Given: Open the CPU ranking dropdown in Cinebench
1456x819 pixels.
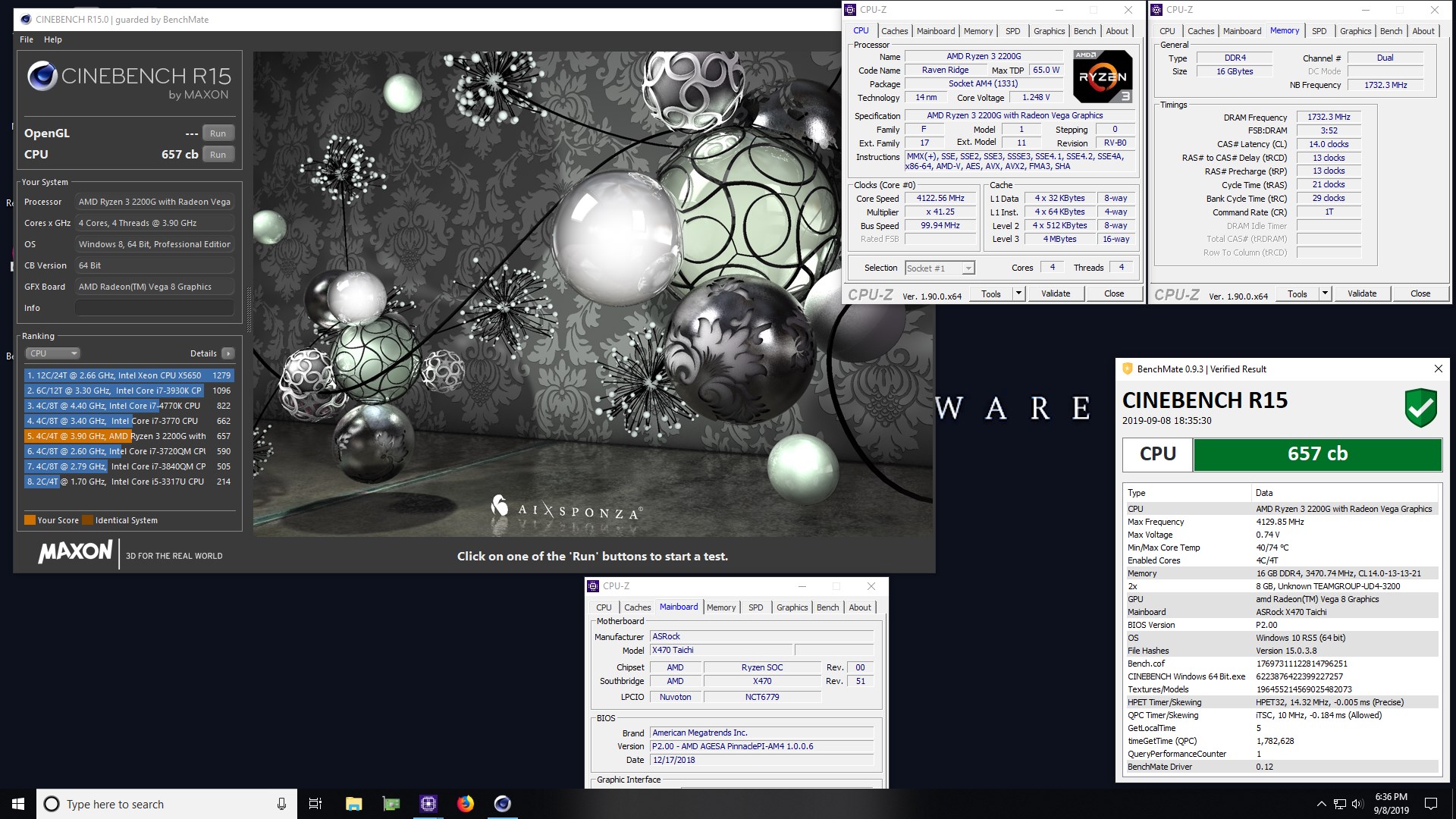Looking at the screenshot, I should pos(52,353).
